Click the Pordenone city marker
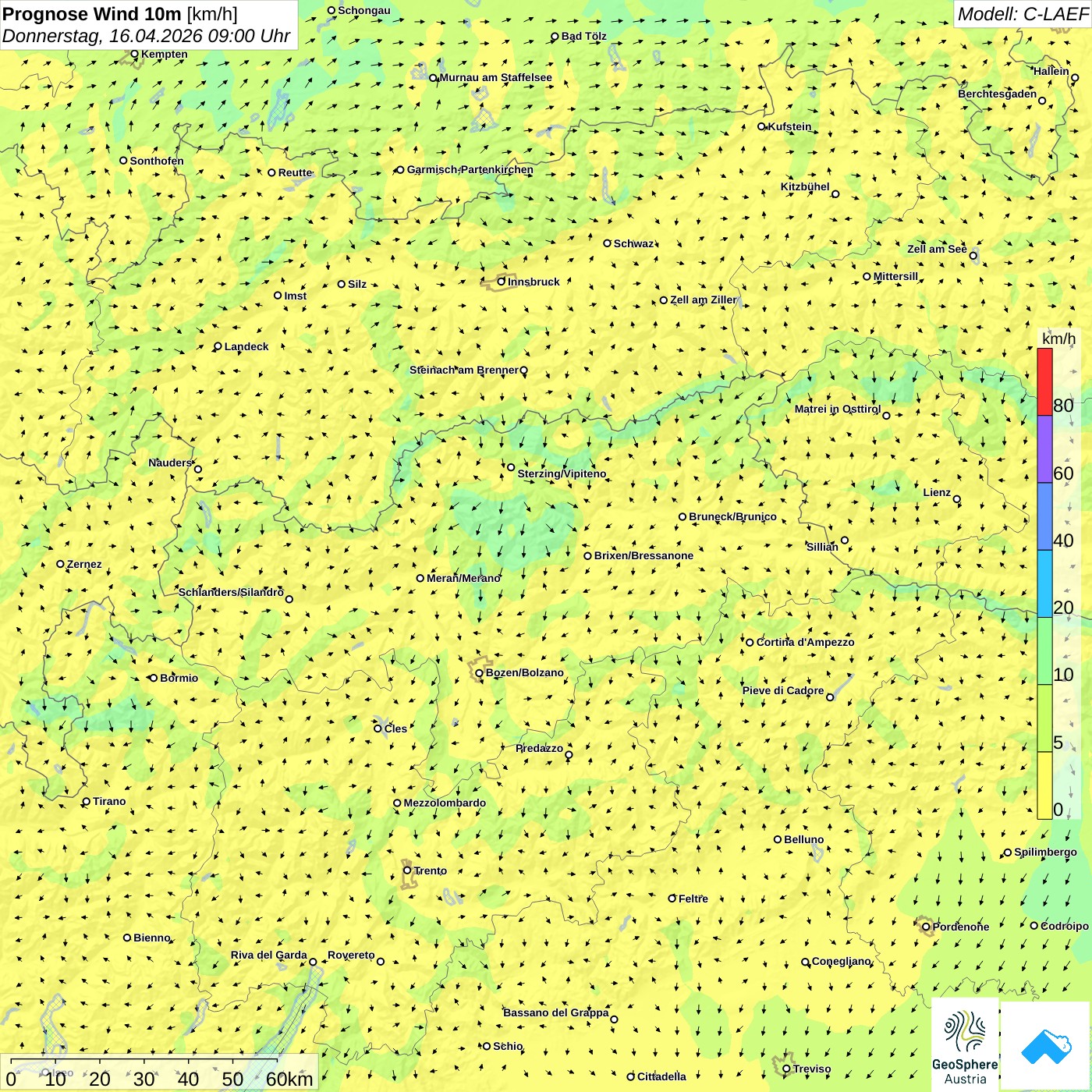The height and width of the screenshot is (1092, 1092). (927, 927)
